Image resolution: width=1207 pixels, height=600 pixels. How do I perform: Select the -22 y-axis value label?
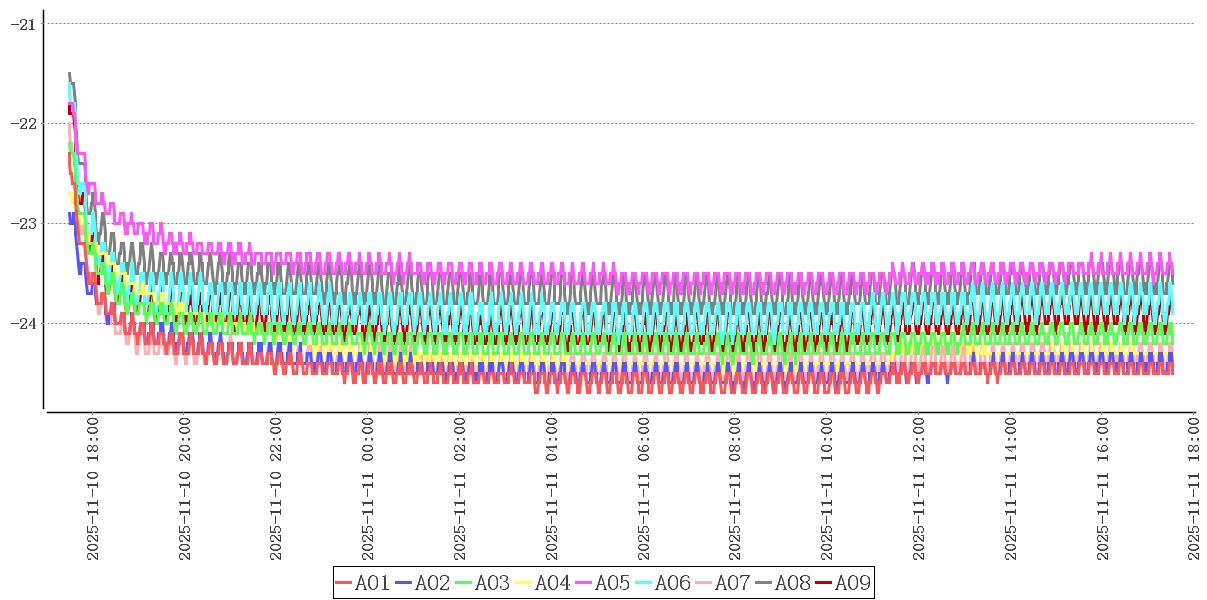click(23, 123)
